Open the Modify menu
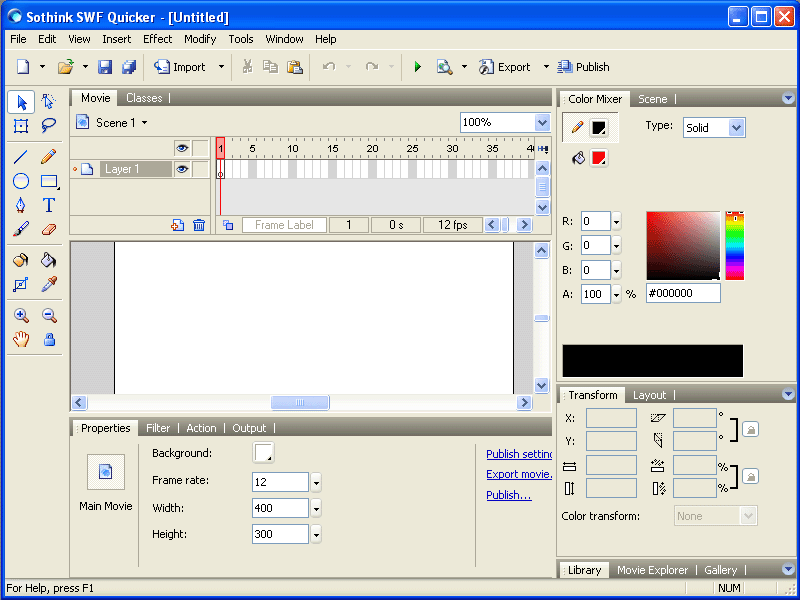Image resolution: width=800 pixels, height=600 pixels. [200, 39]
